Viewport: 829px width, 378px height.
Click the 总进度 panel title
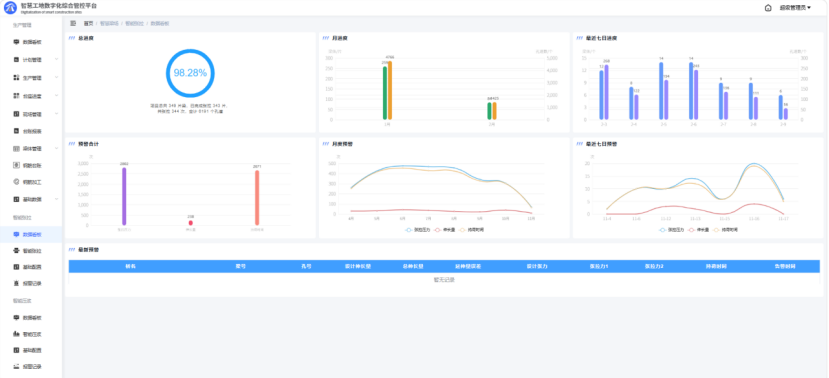87,38
